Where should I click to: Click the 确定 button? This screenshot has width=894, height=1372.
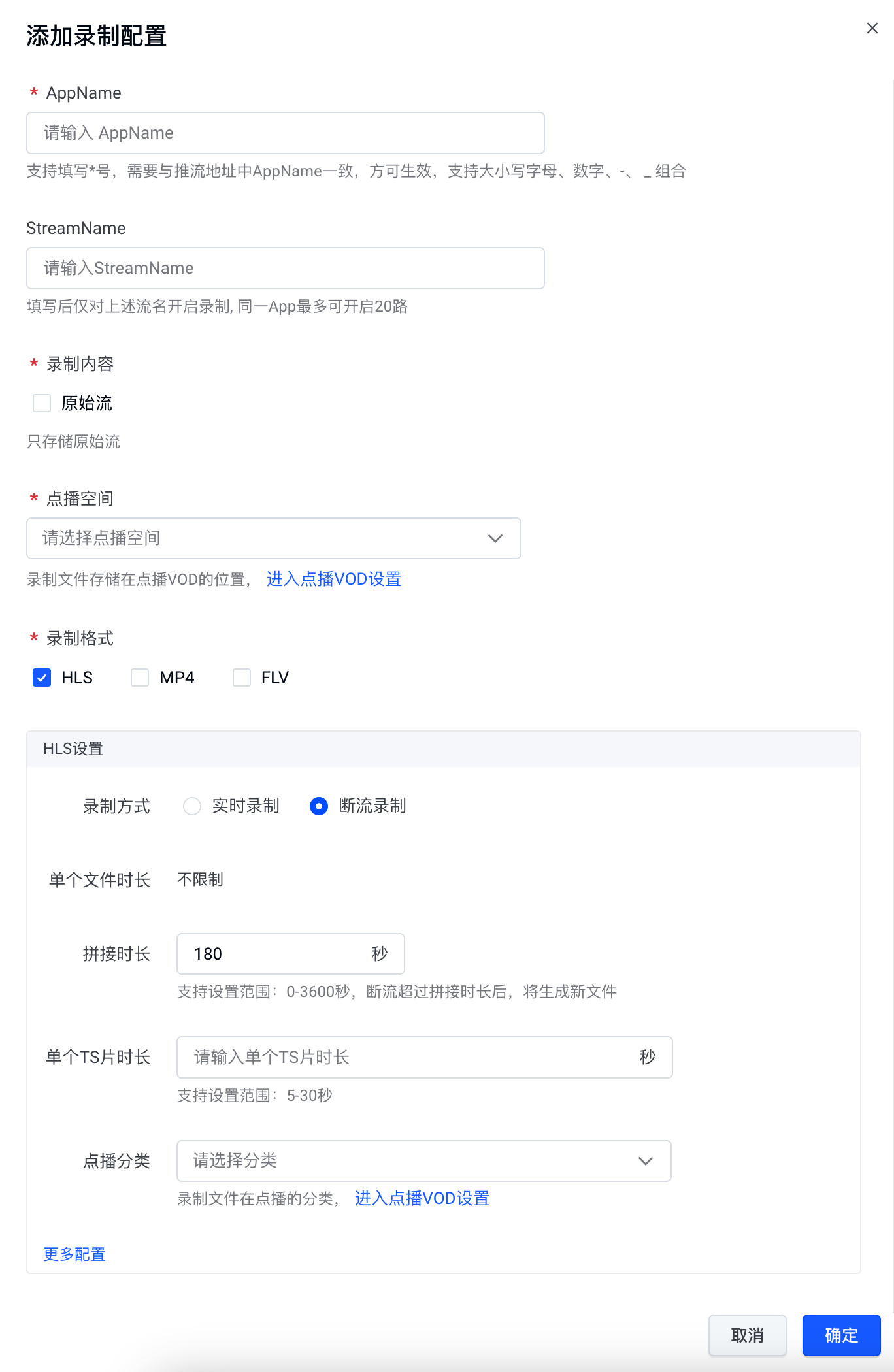841,1335
